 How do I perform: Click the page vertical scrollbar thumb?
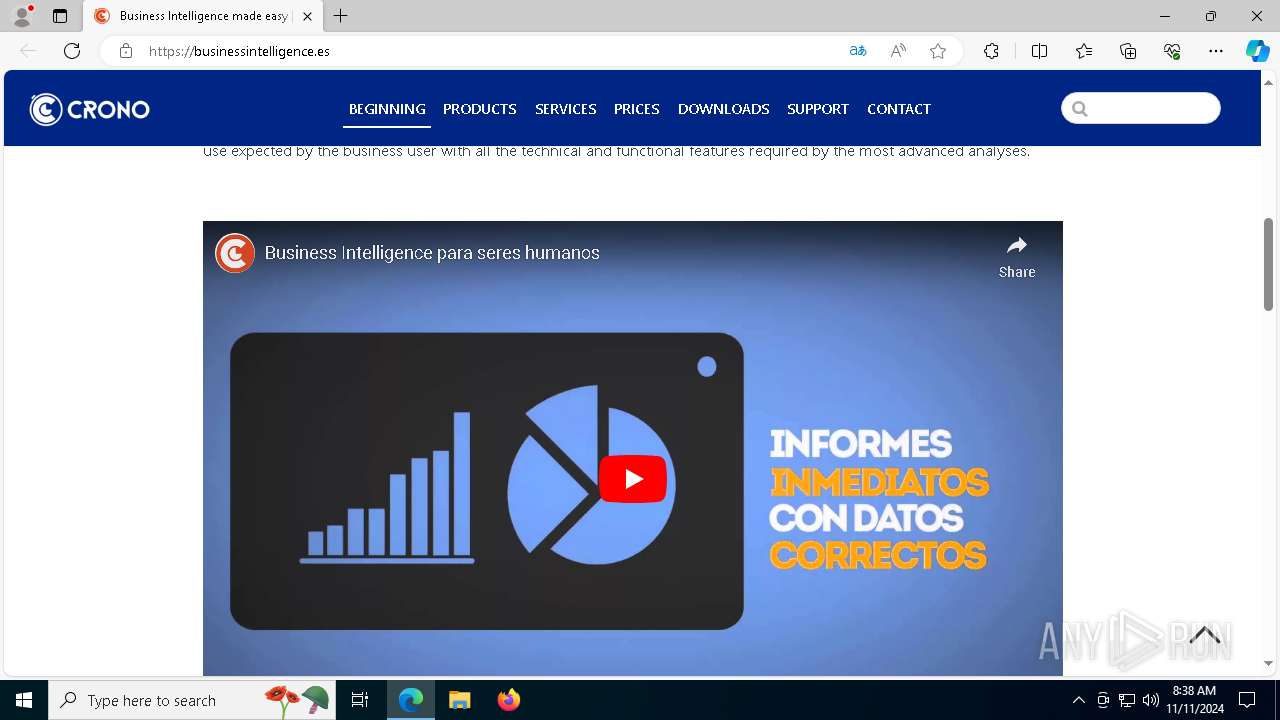click(x=1268, y=264)
